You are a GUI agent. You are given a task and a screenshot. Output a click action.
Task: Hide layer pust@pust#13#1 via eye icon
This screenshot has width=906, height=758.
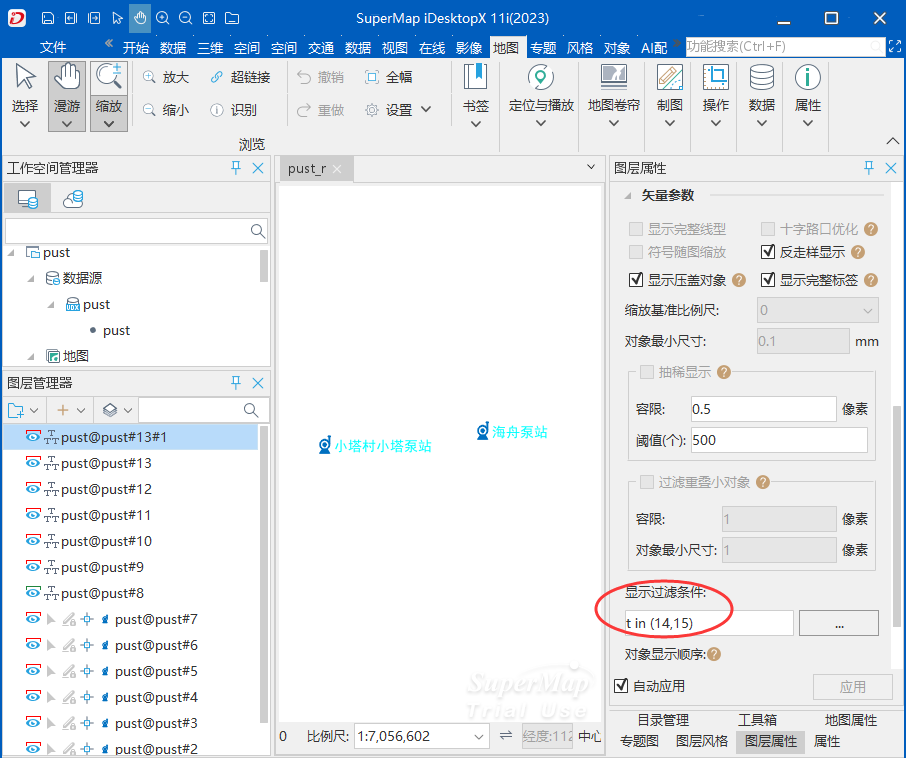click(33, 437)
